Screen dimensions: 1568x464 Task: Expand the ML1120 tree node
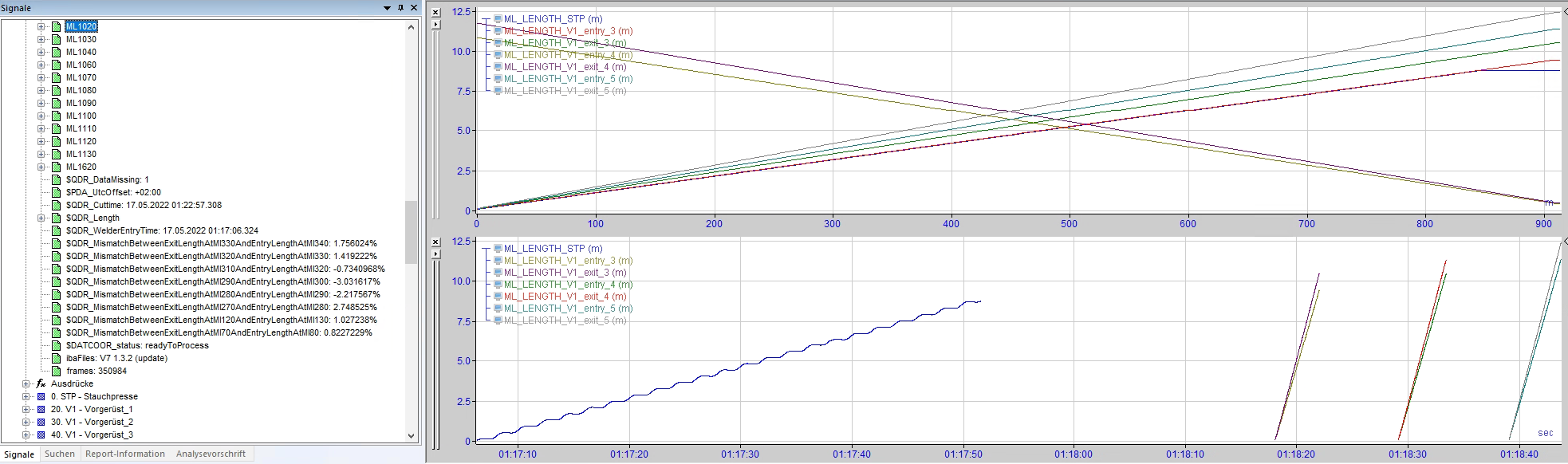(x=41, y=141)
